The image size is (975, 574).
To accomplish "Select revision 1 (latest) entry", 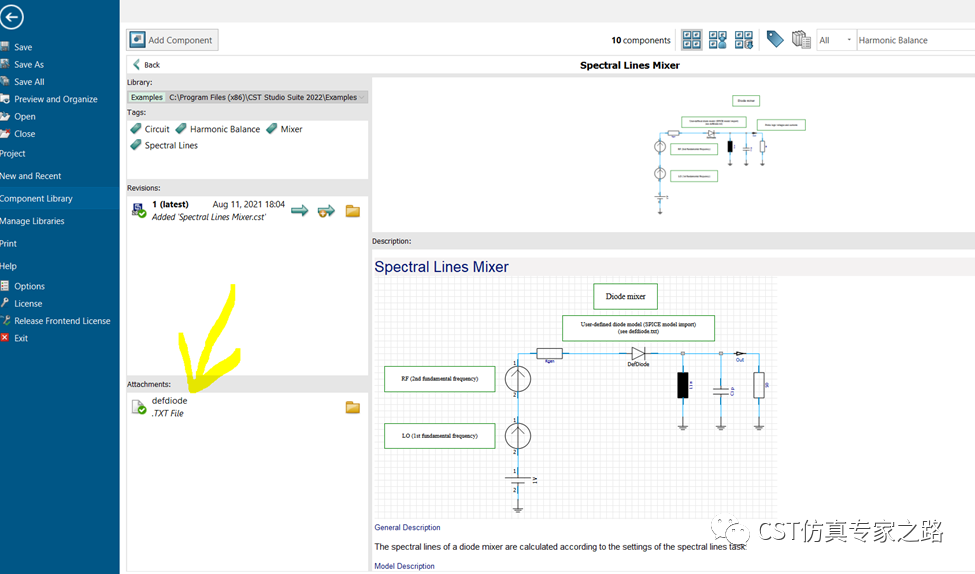I will coord(208,210).
